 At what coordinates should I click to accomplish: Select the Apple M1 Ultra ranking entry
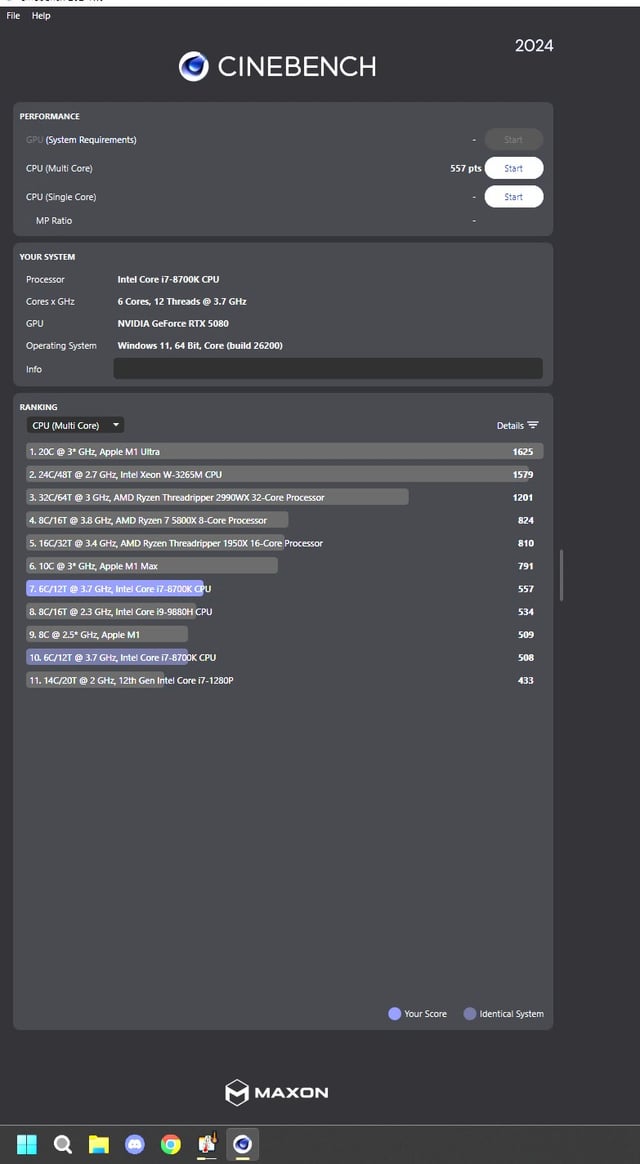[284, 452]
